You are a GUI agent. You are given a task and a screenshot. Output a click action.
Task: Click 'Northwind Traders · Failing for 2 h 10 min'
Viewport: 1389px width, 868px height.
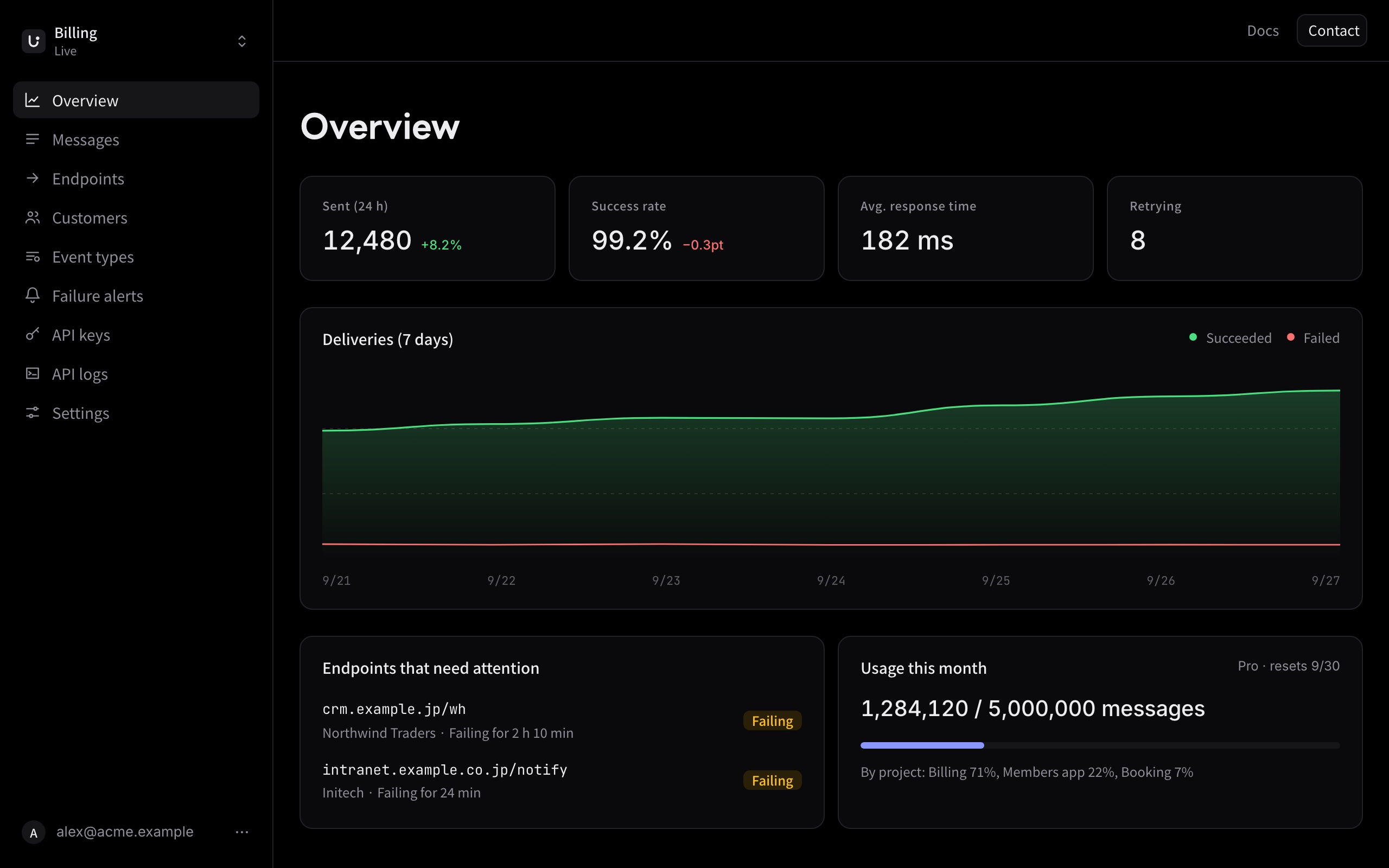[x=448, y=733]
